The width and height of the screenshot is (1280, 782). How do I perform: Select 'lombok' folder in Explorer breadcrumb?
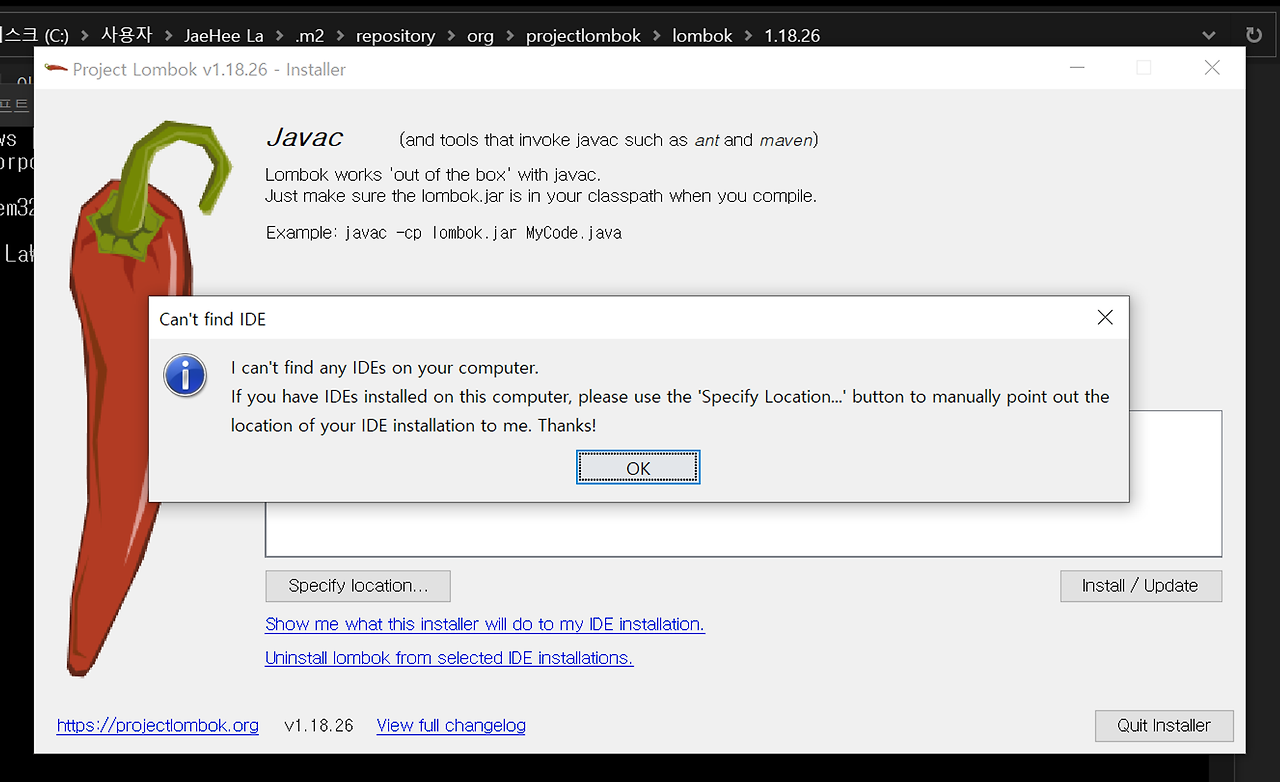pyautogui.click(x=702, y=35)
